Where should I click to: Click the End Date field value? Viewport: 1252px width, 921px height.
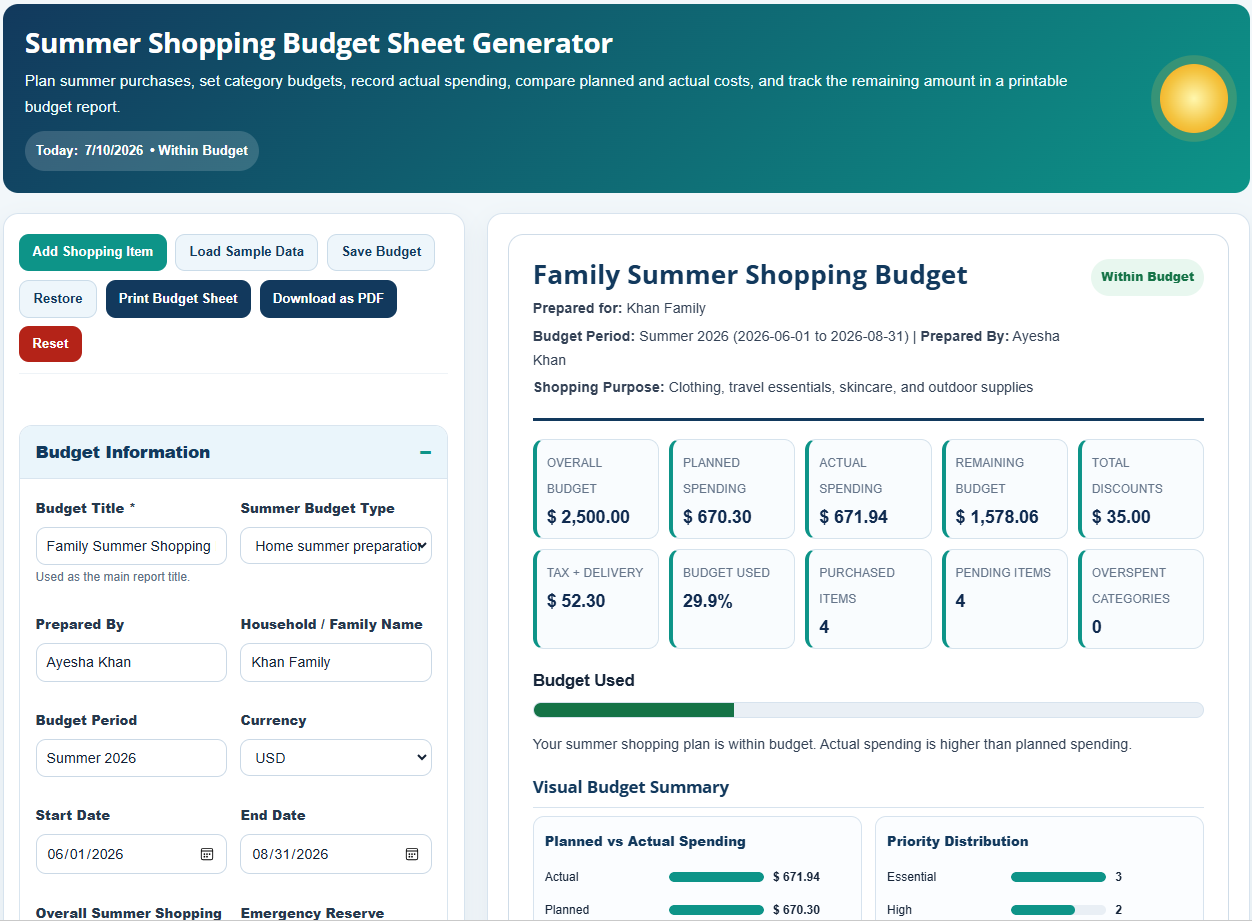click(x=290, y=854)
